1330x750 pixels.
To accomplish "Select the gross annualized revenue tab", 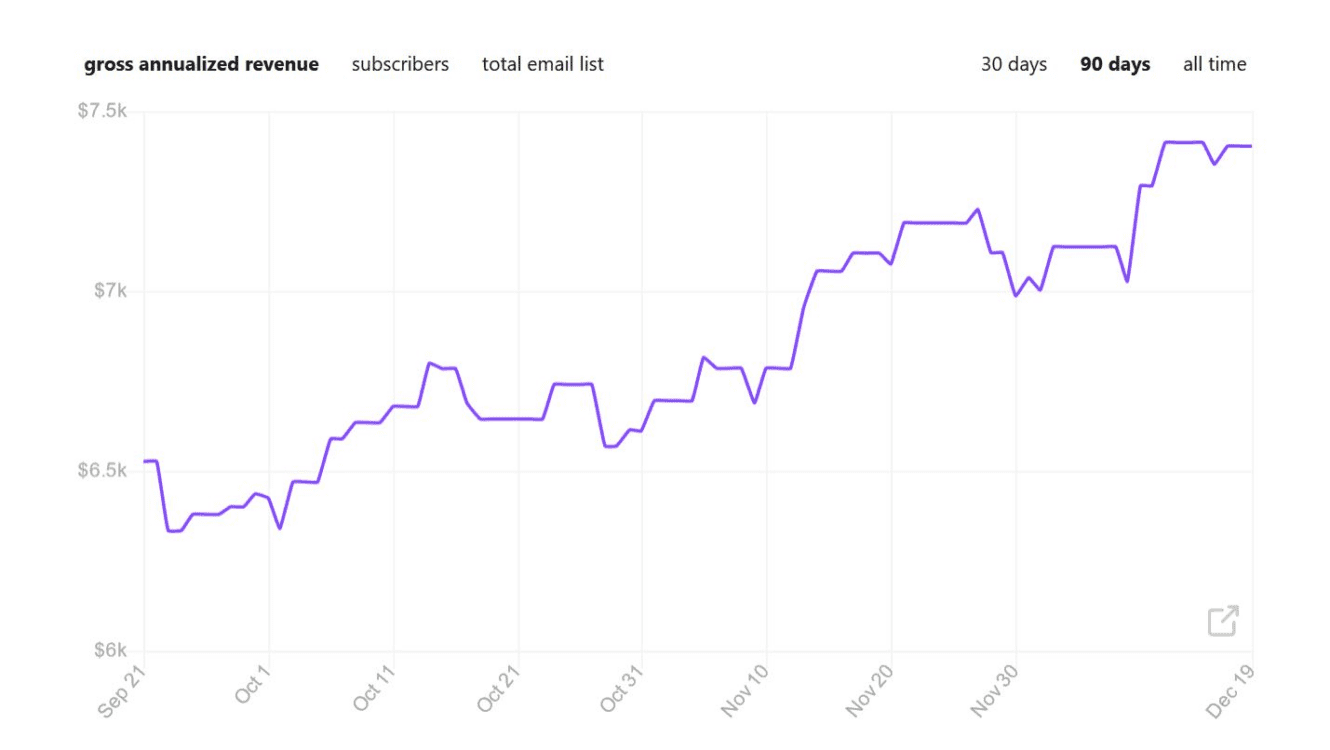I will pos(201,64).
